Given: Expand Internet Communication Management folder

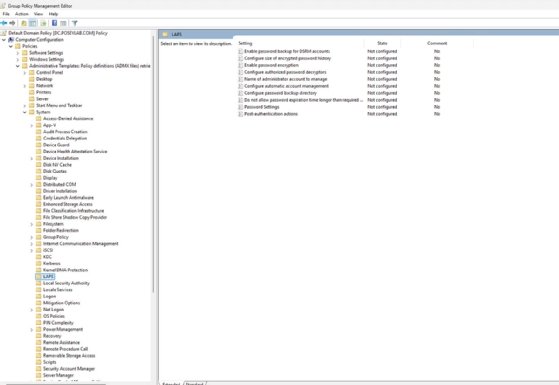Looking at the screenshot, I should [x=32, y=243].
